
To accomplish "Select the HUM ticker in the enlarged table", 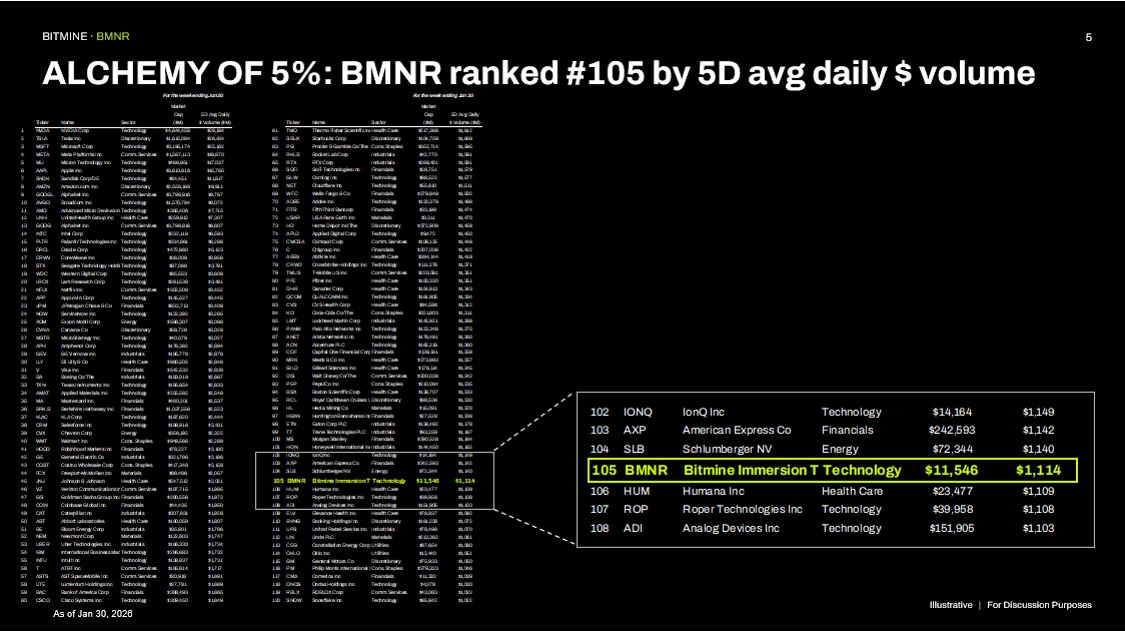I will click(636, 491).
